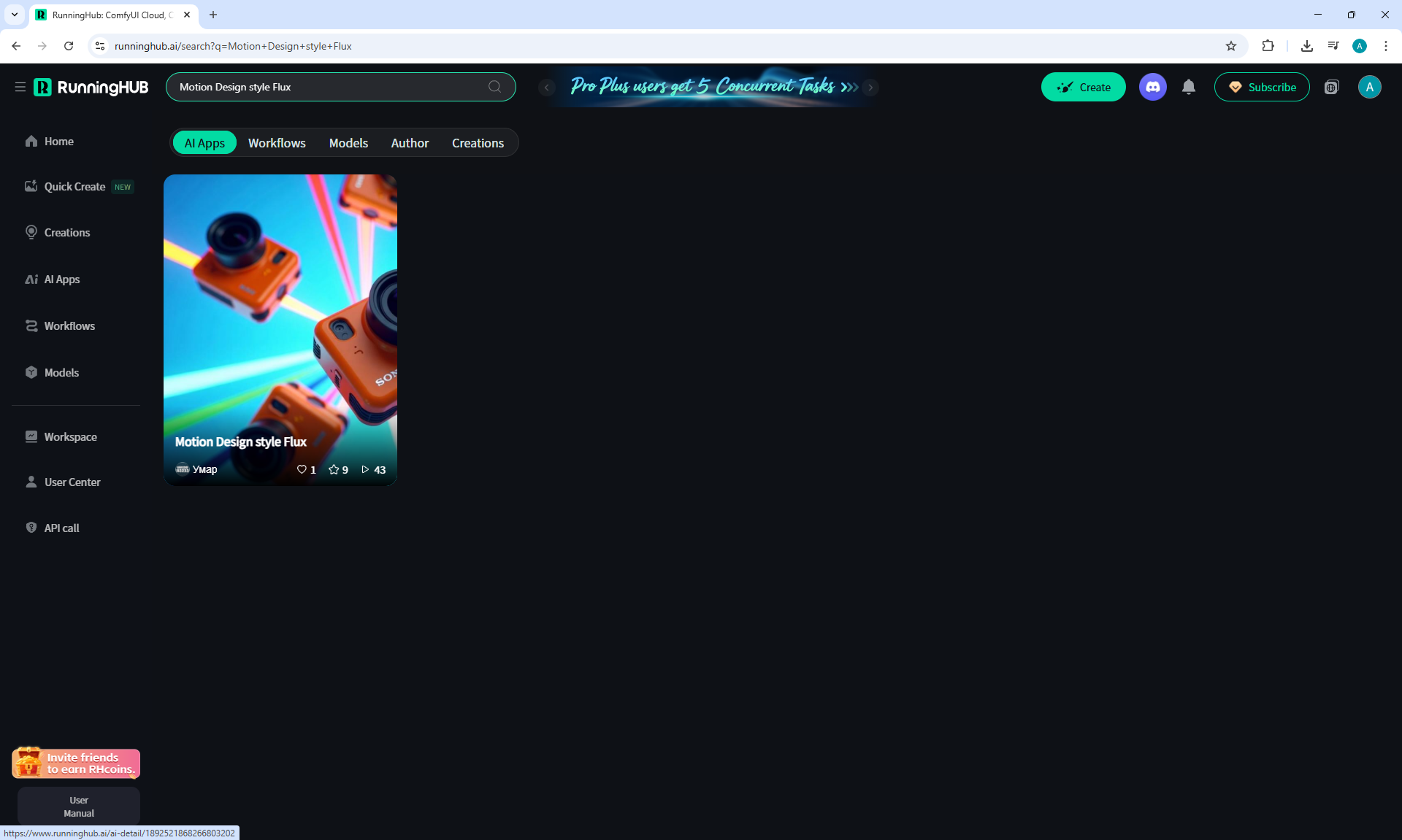
Task: Select the Models search tab
Action: point(348,143)
